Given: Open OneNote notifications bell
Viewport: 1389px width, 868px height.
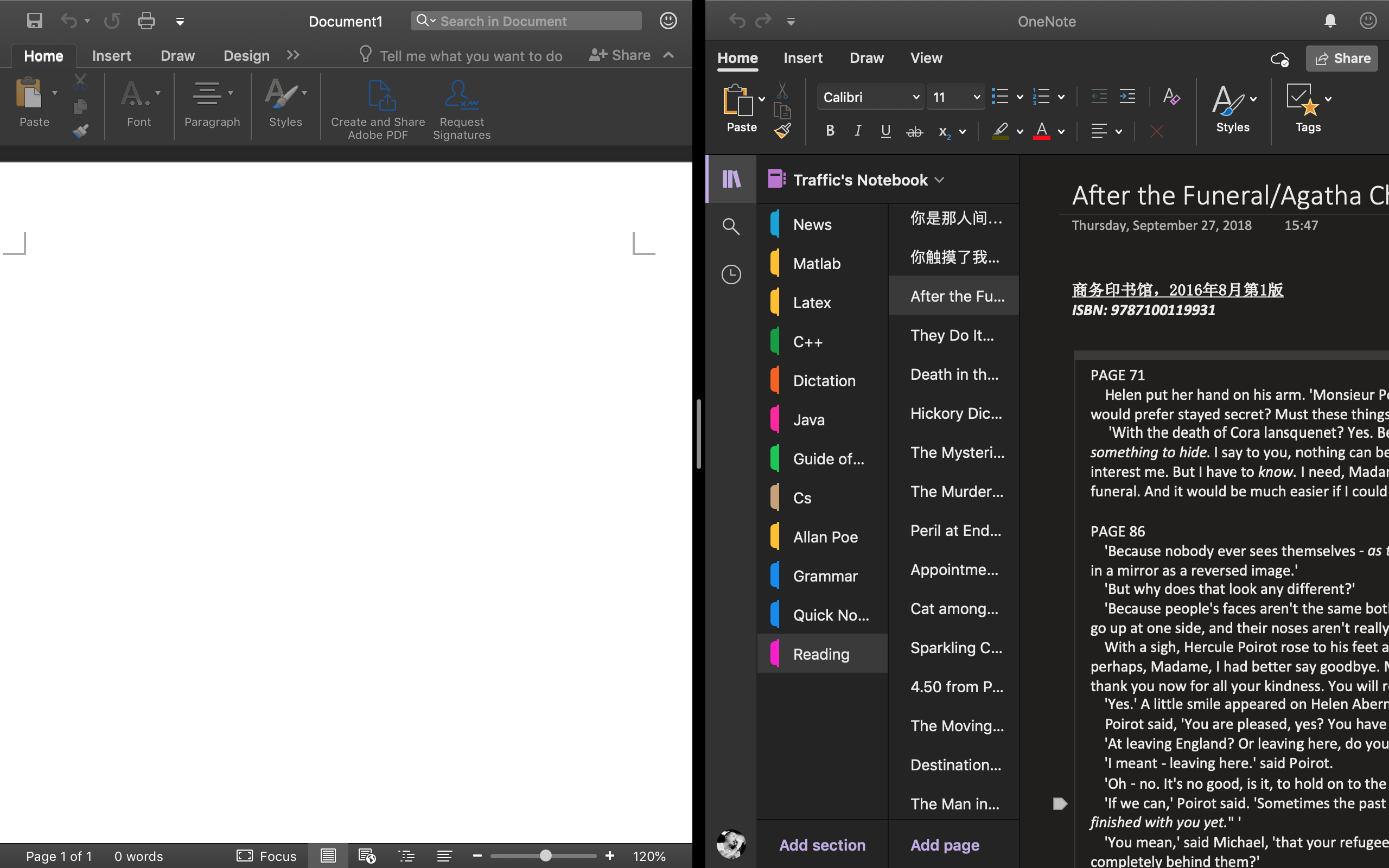Looking at the screenshot, I should [1330, 21].
